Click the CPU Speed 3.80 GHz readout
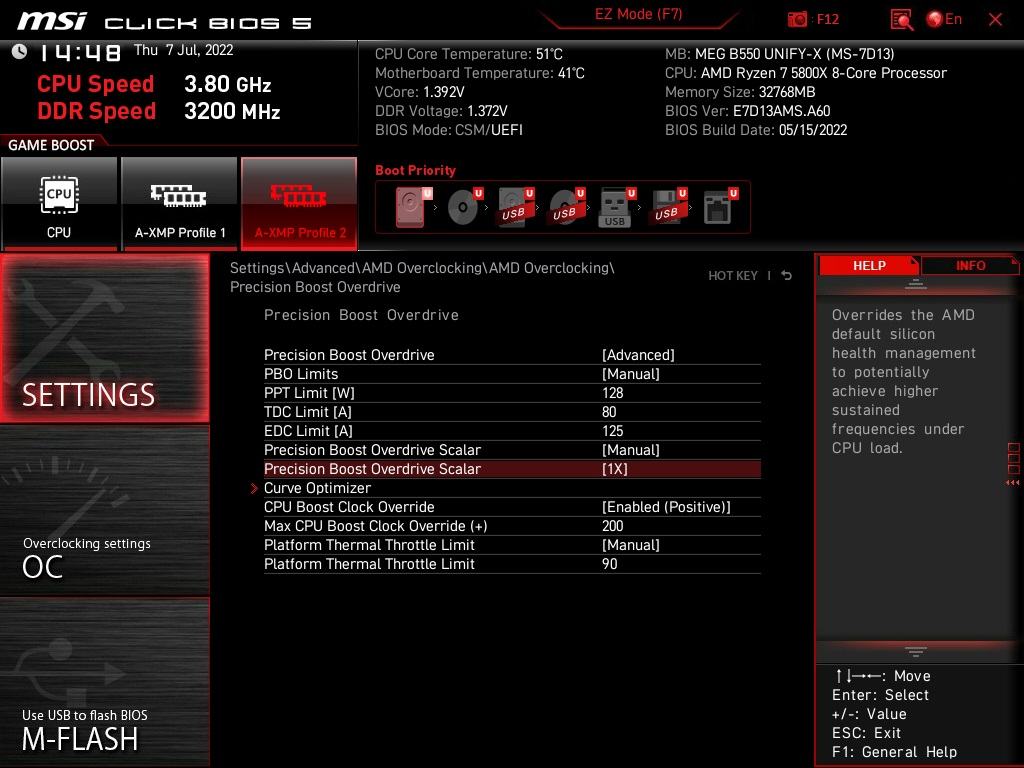The image size is (1024, 768). 154,84
